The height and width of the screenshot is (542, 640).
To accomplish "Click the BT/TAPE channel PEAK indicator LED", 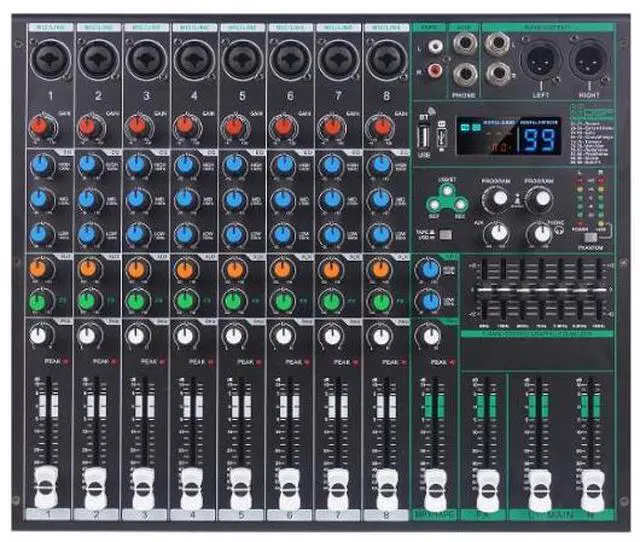I will click(x=453, y=362).
